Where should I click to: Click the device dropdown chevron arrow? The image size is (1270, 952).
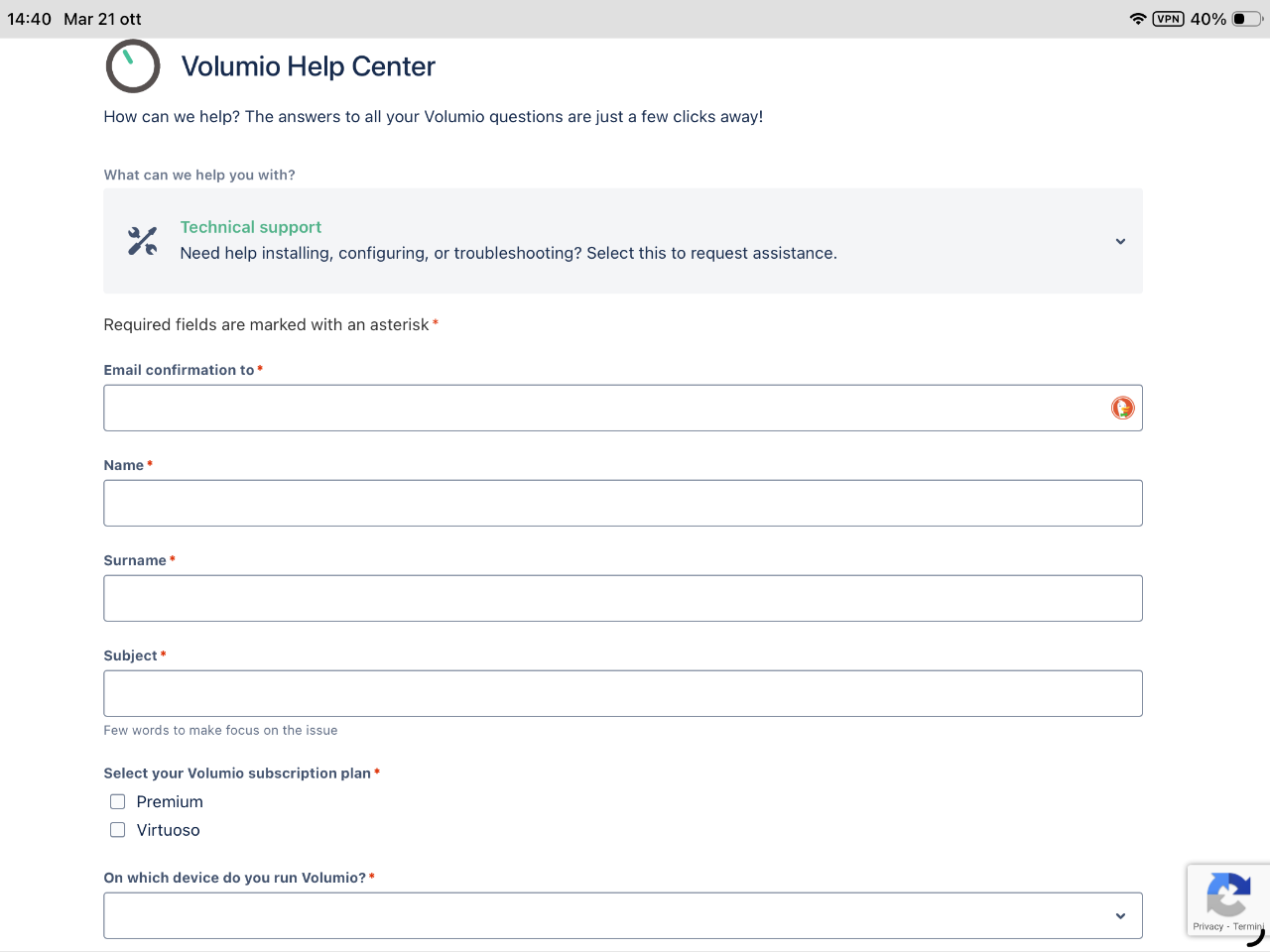pyautogui.click(x=1120, y=915)
